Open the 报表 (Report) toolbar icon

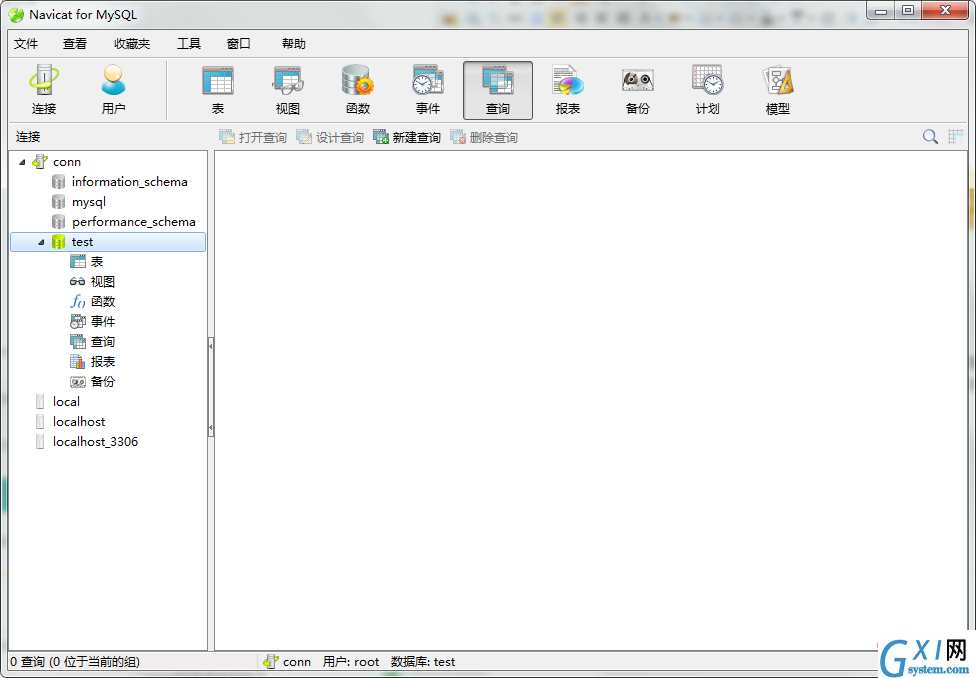568,90
